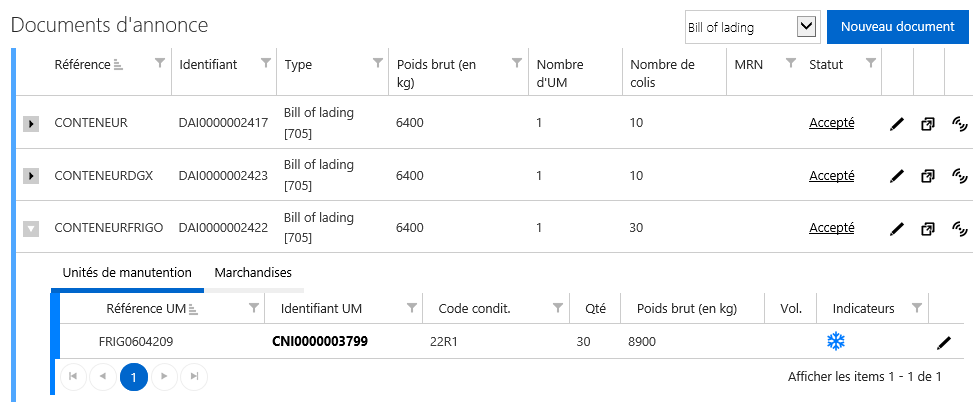Open the signal icon on the CONTENEURFRIGO row
This screenshot has width=973, height=402.
(959, 229)
